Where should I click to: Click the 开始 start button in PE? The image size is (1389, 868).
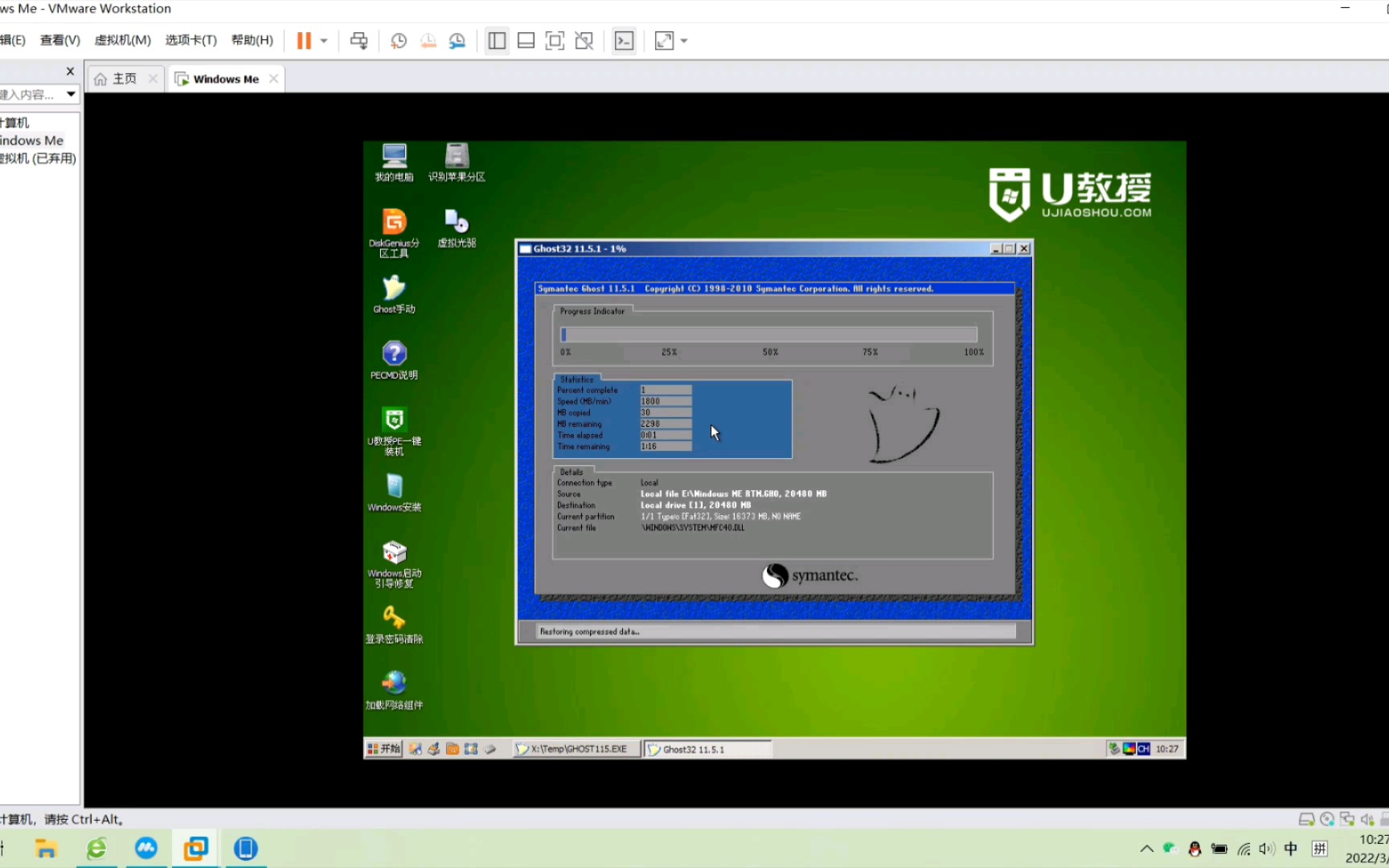[x=383, y=749]
